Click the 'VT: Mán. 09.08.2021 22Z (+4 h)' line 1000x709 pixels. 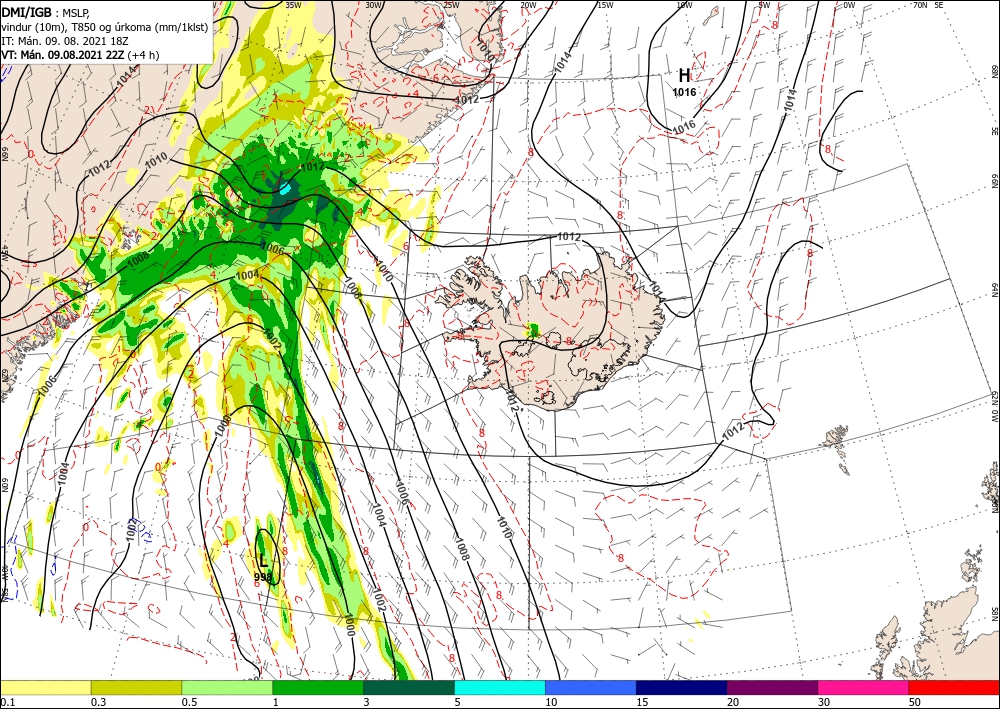click(80, 55)
